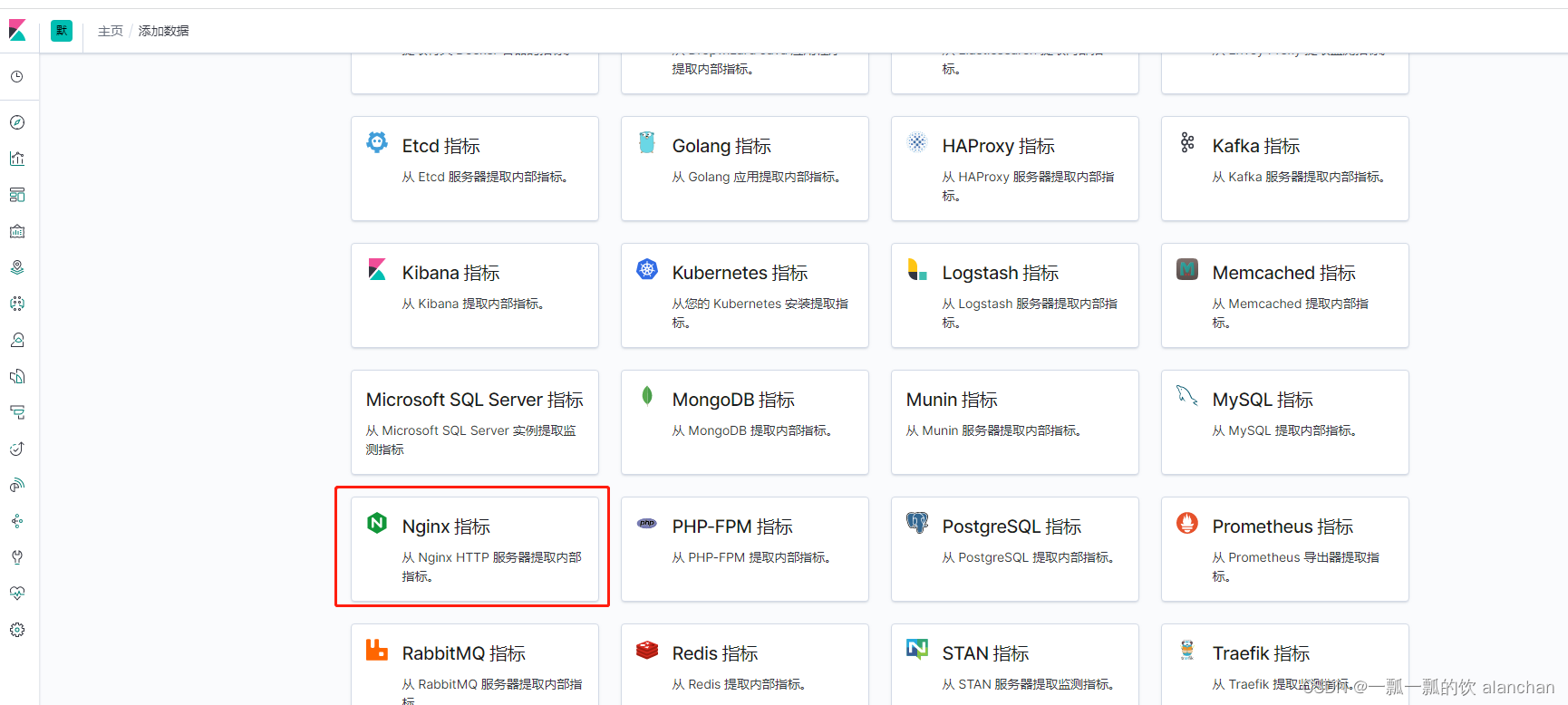Open the APM sidebar icon
1568x705 pixels.
point(17,412)
